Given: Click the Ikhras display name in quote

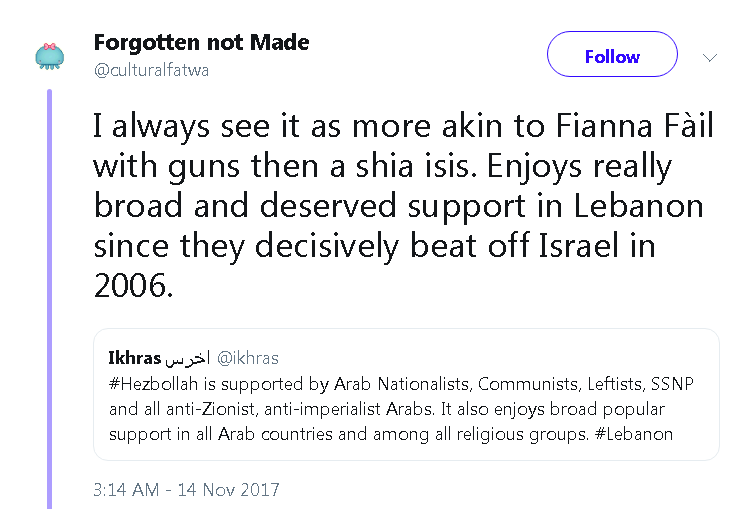Looking at the screenshot, I should [133, 357].
